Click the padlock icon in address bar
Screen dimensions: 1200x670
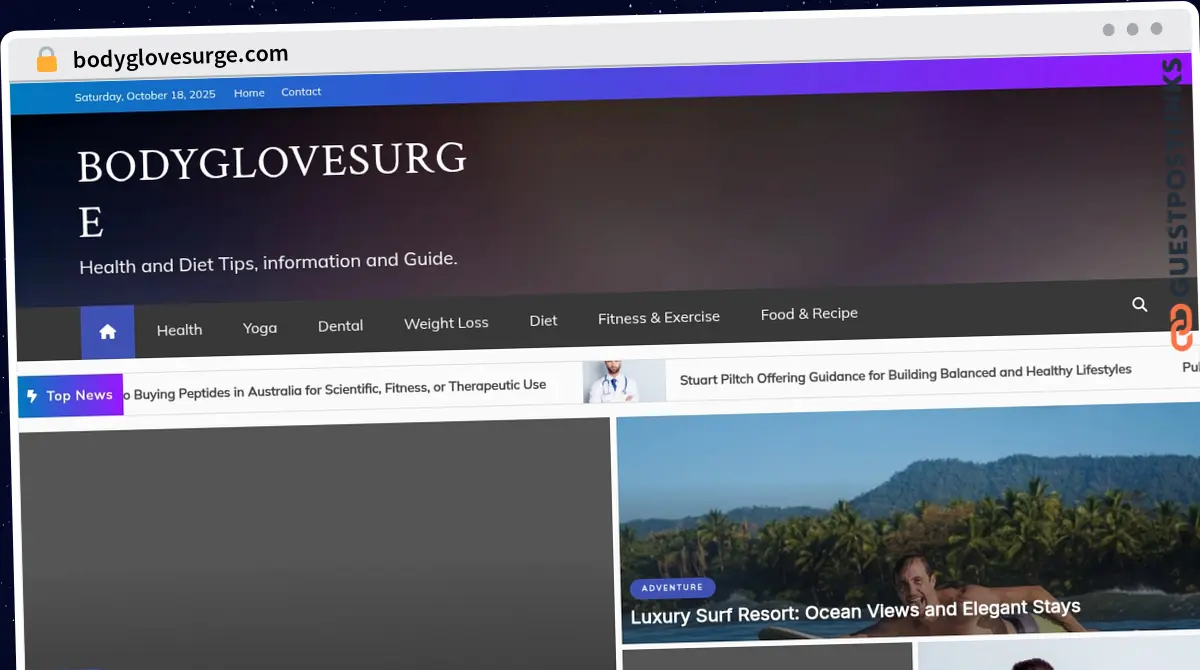pos(47,60)
